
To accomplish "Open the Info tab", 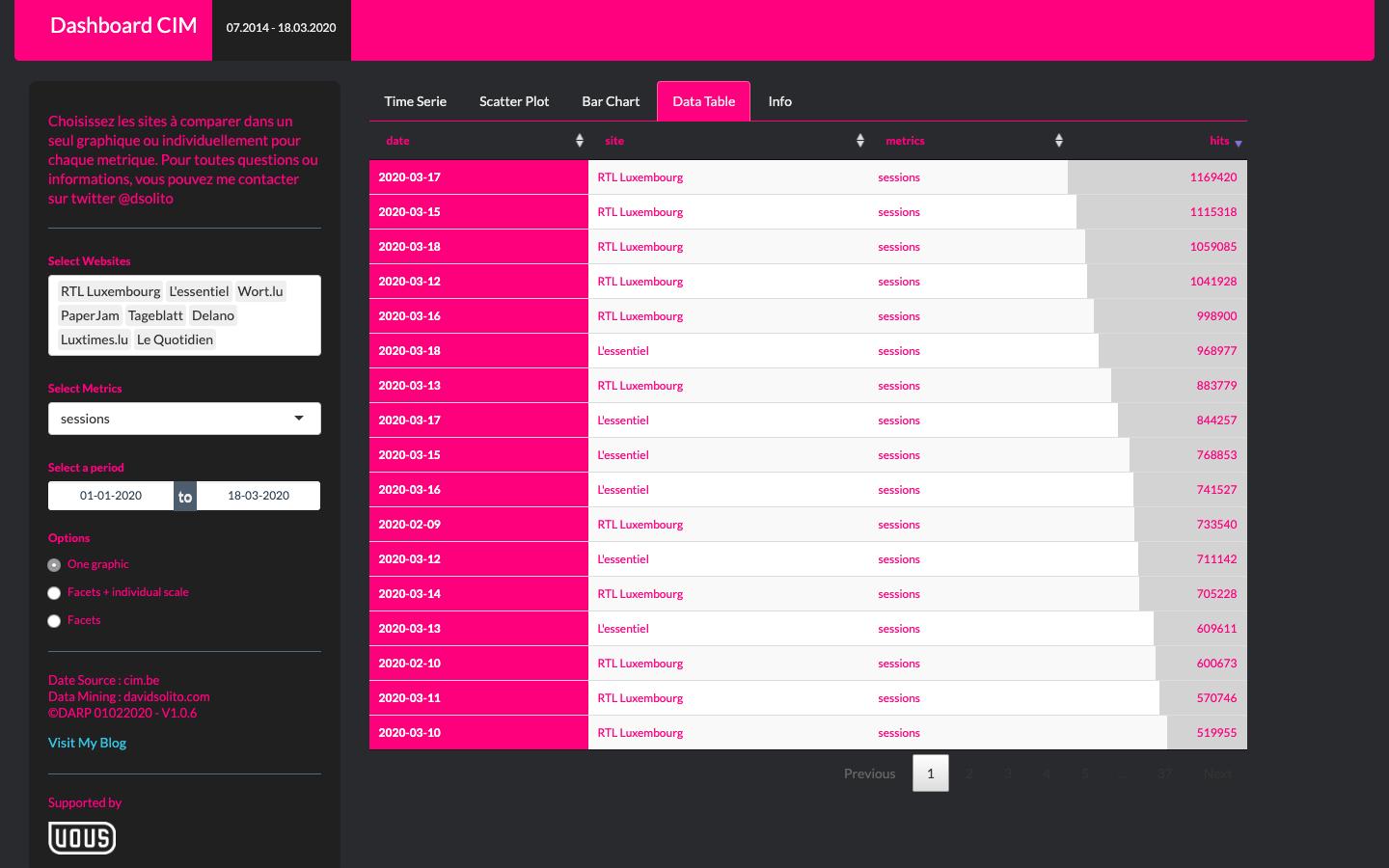I will click(779, 101).
